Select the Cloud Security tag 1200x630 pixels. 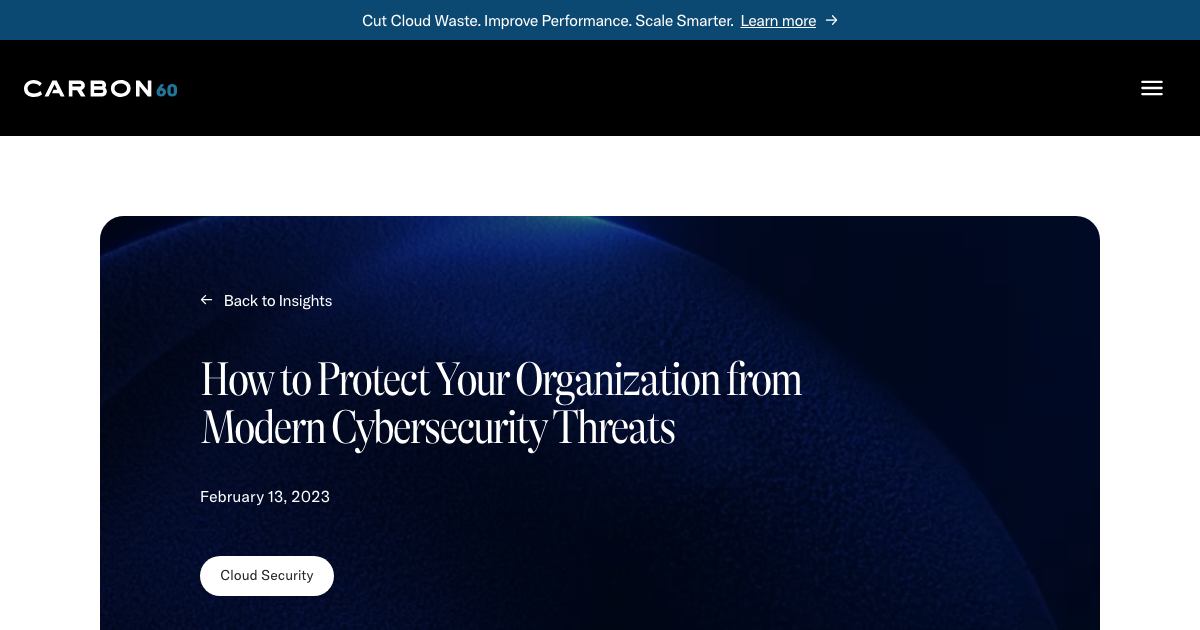267,576
